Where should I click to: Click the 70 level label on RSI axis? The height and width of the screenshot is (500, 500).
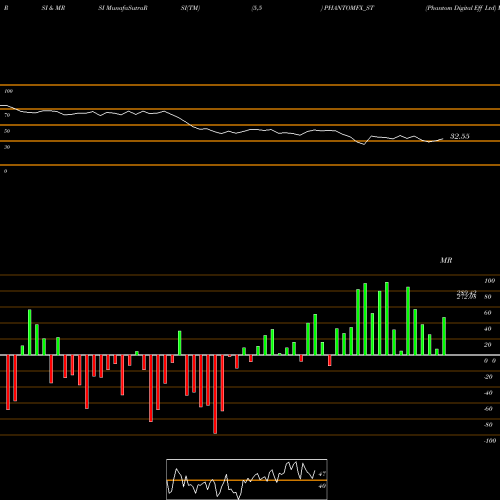[7, 115]
